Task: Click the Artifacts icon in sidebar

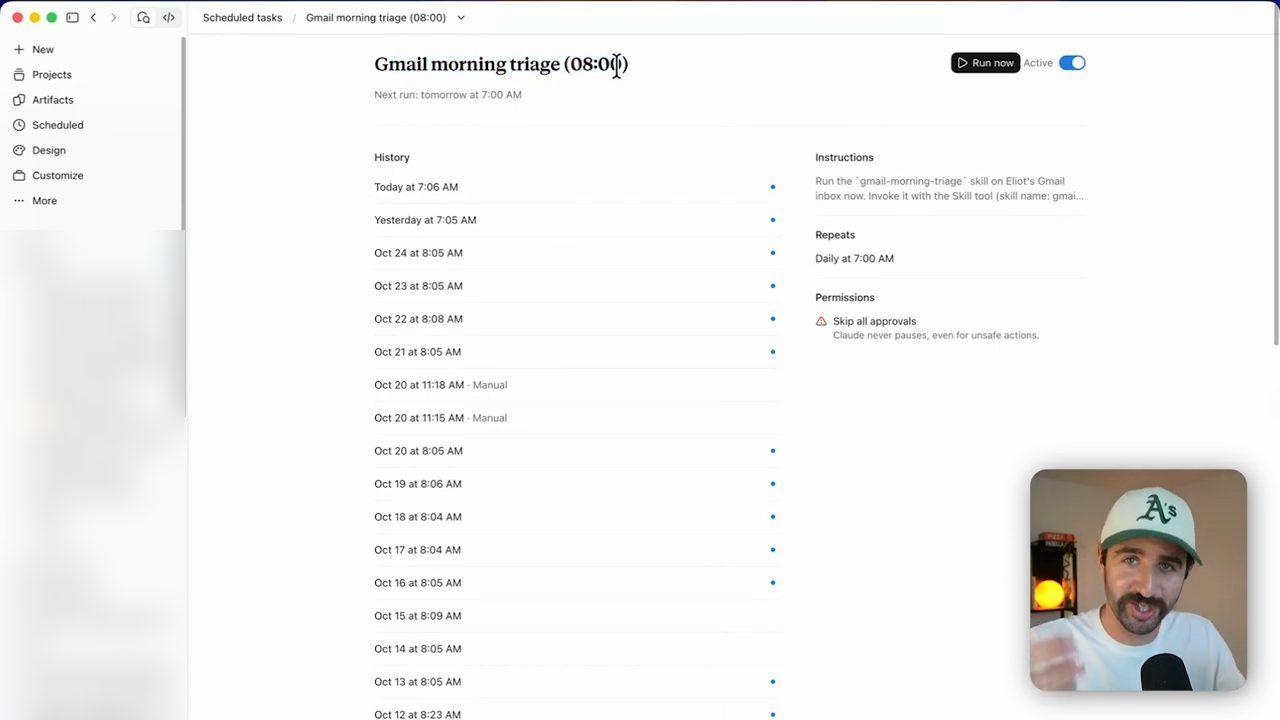Action: [19, 99]
